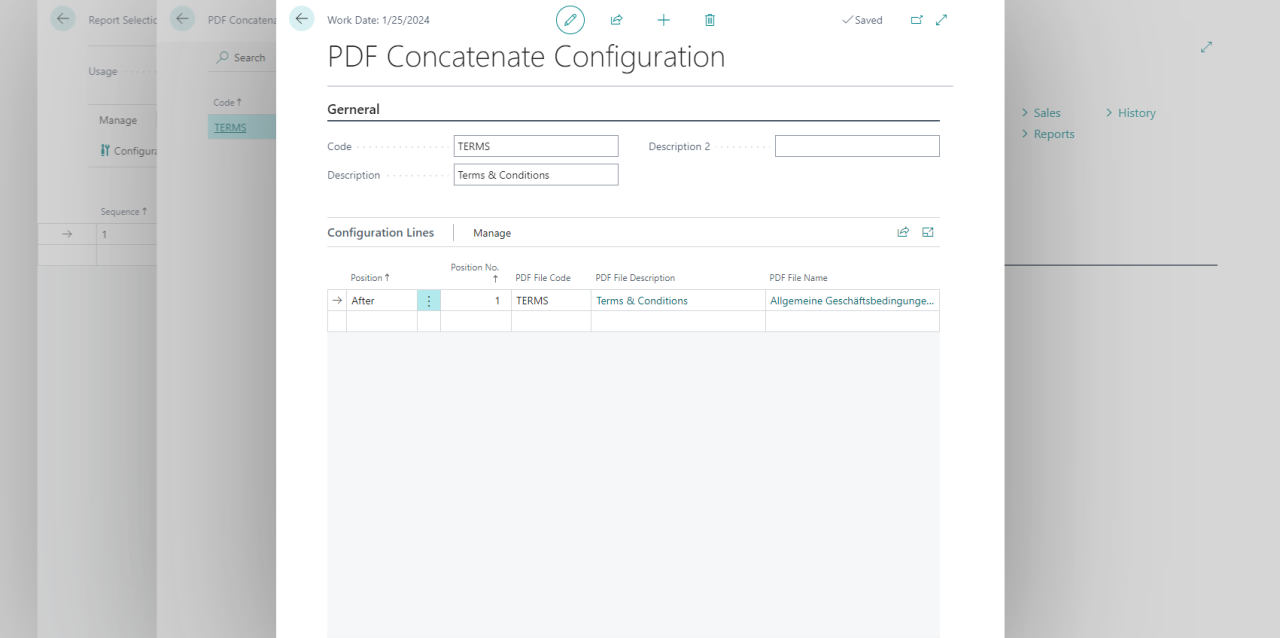Open page in new window icon
1280x638 pixels.
(917, 20)
